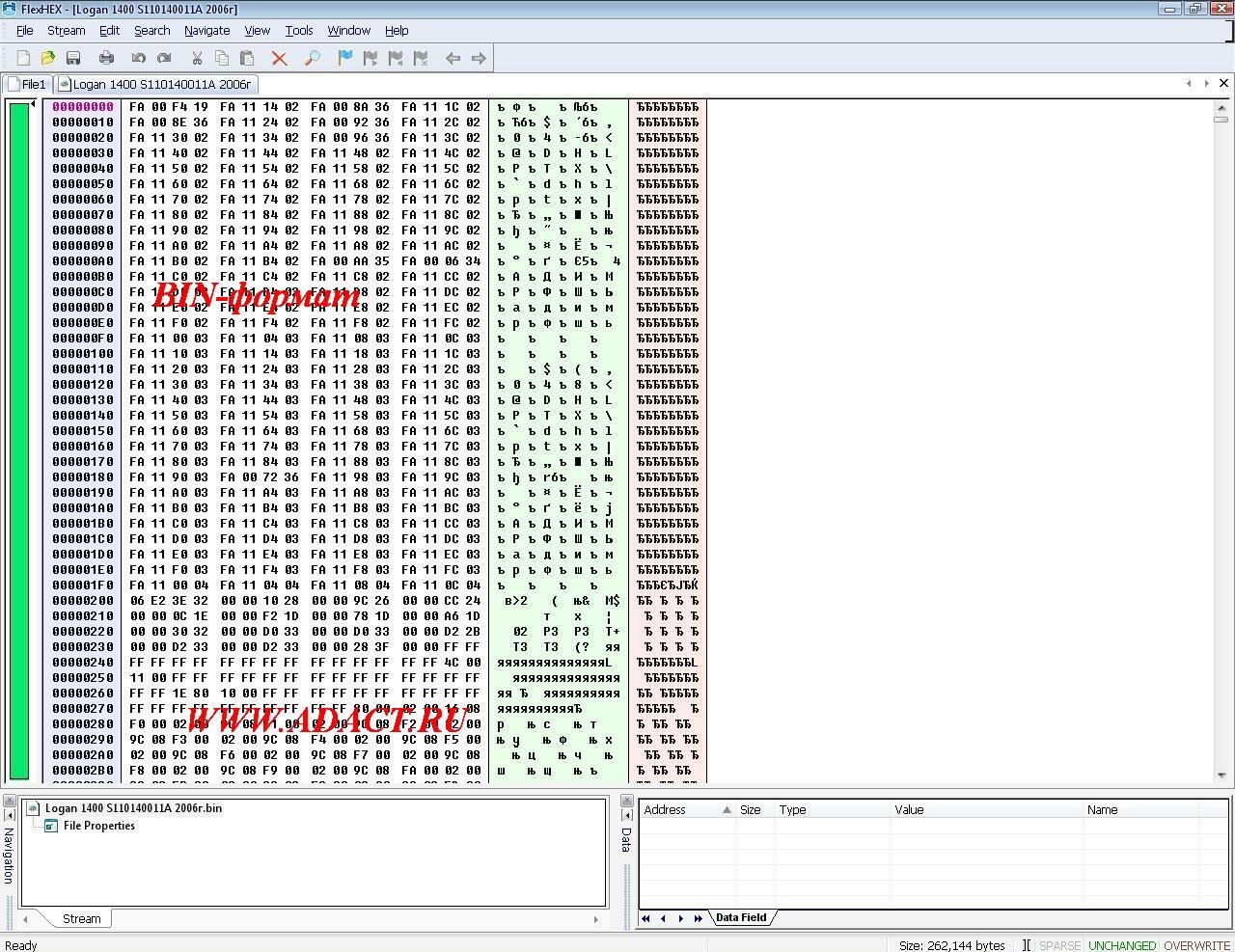Open the Window menu
Image resolution: width=1235 pixels, height=952 pixels.
coord(349,30)
